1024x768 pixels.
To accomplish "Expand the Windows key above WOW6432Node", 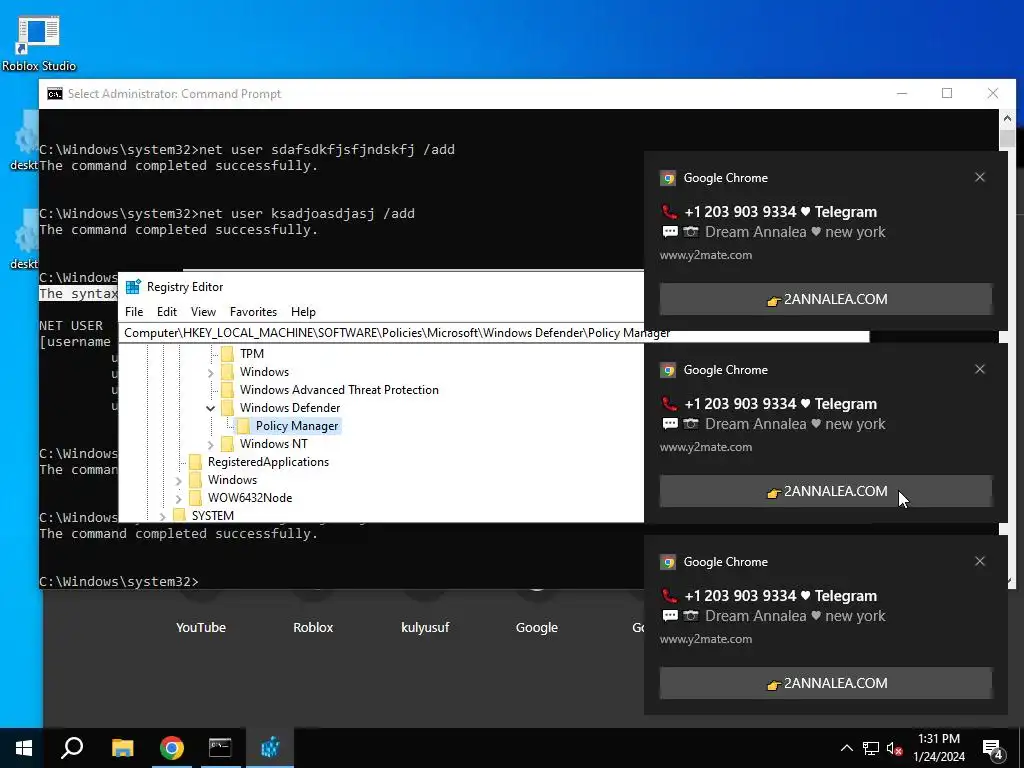I will pos(178,481).
